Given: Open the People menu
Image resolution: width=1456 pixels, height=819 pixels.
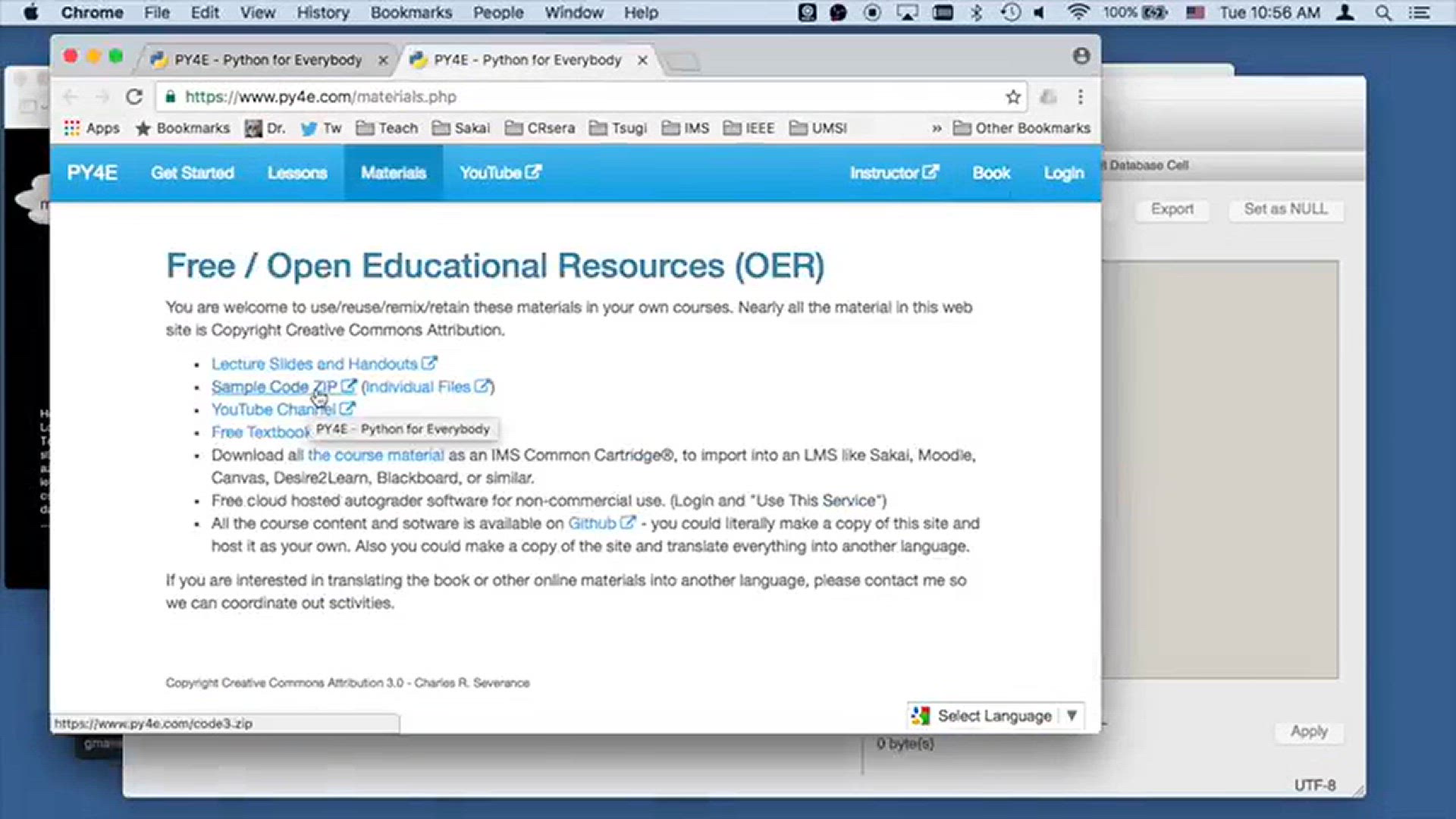Looking at the screenshot, I should [x=498, y=13].
